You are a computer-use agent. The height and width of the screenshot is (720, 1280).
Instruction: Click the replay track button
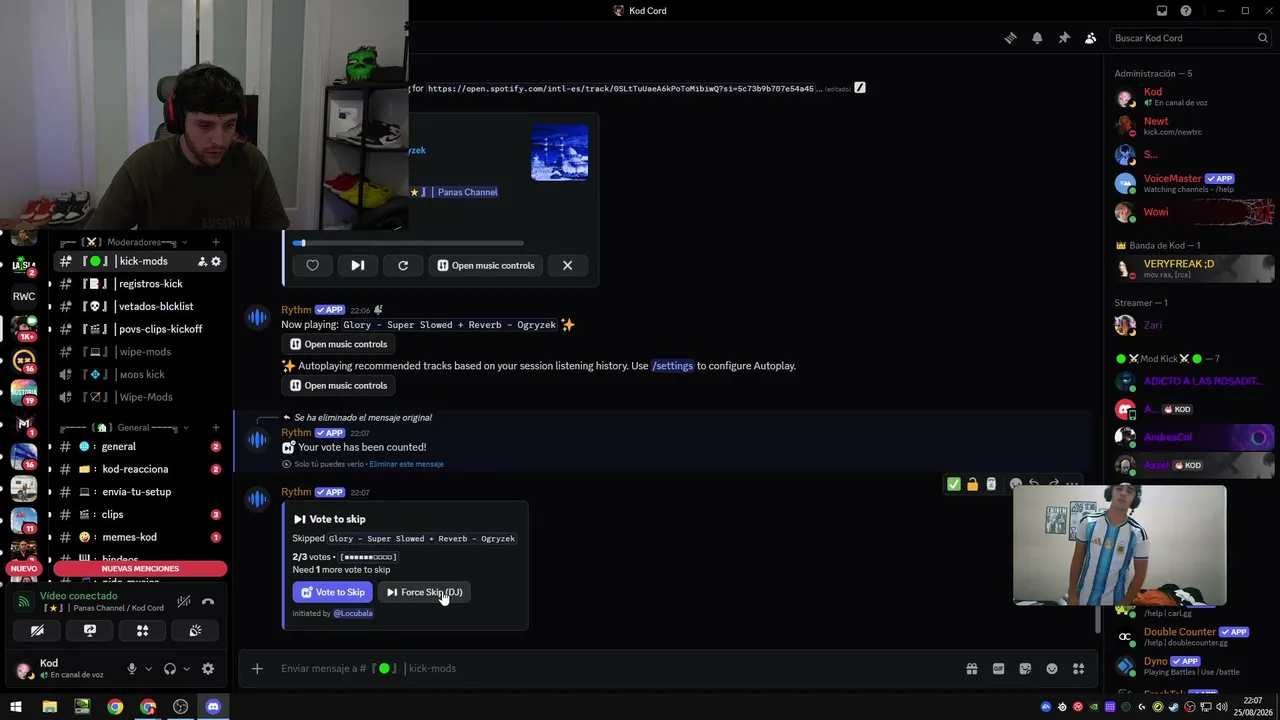[403, 265]
